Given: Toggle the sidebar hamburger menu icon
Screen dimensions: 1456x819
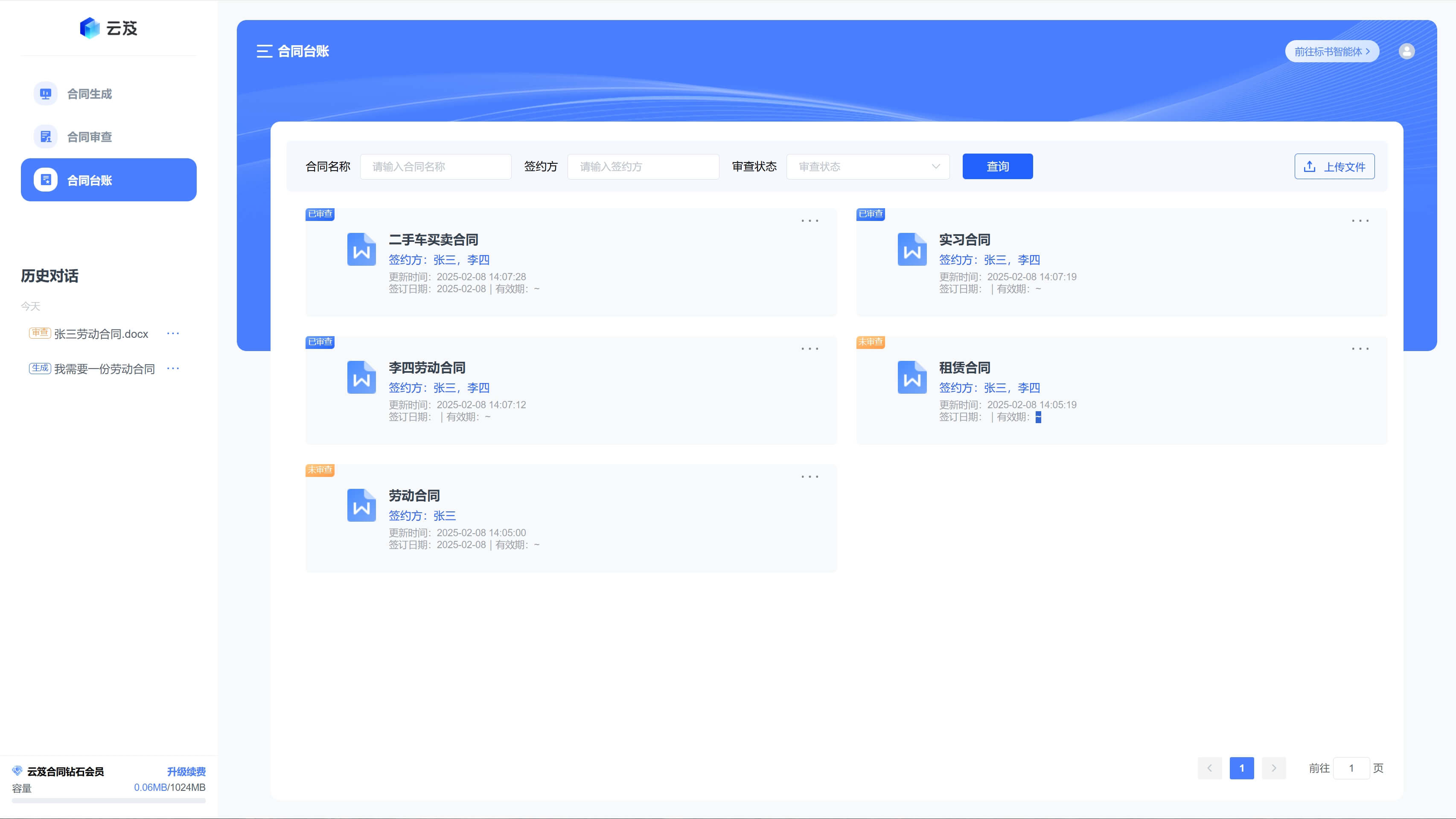Looking at the screenshot, I should (x=264, y=51).
